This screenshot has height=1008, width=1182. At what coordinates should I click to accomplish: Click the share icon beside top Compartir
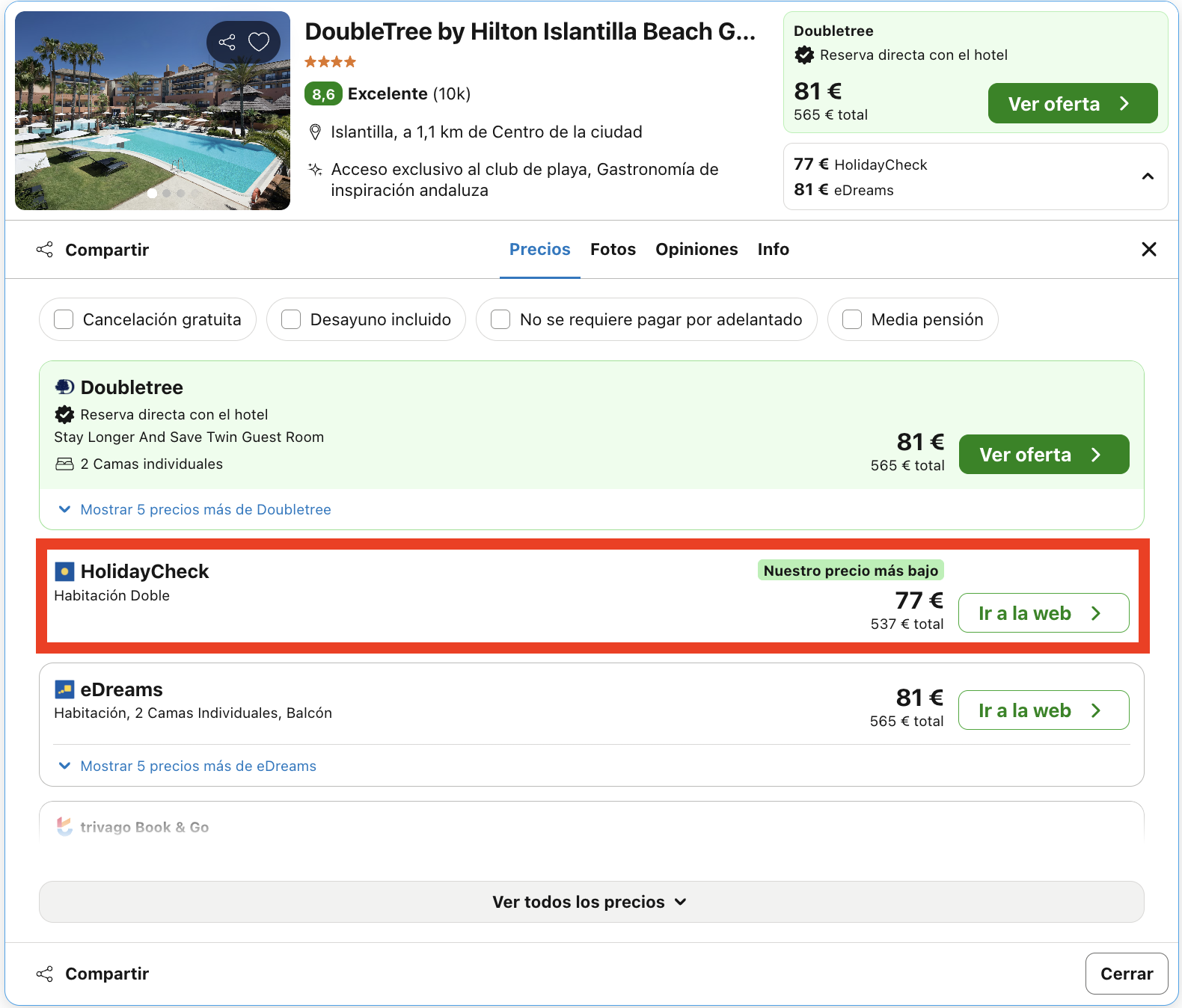(x=45, y=250)
